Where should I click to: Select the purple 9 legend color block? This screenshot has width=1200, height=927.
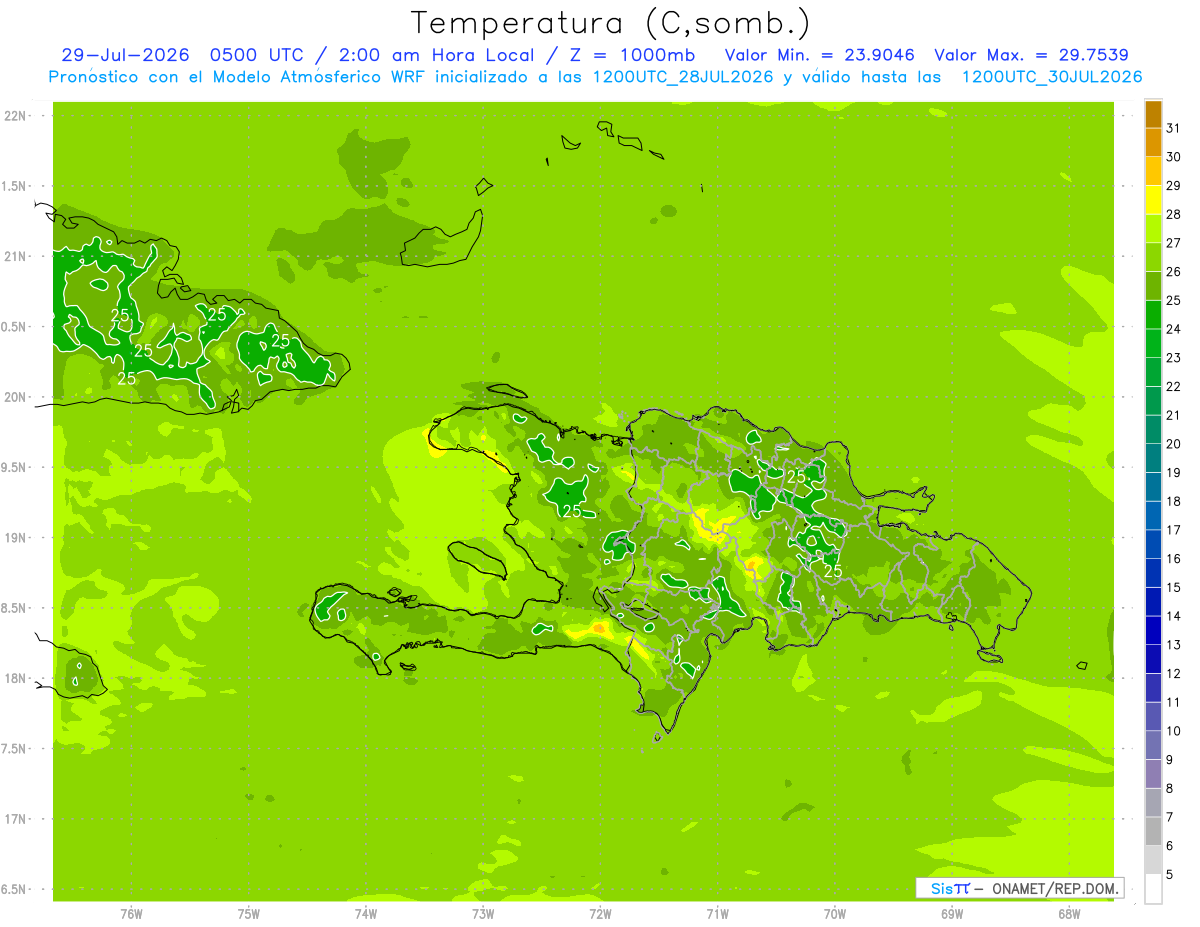click(1153, 746)
